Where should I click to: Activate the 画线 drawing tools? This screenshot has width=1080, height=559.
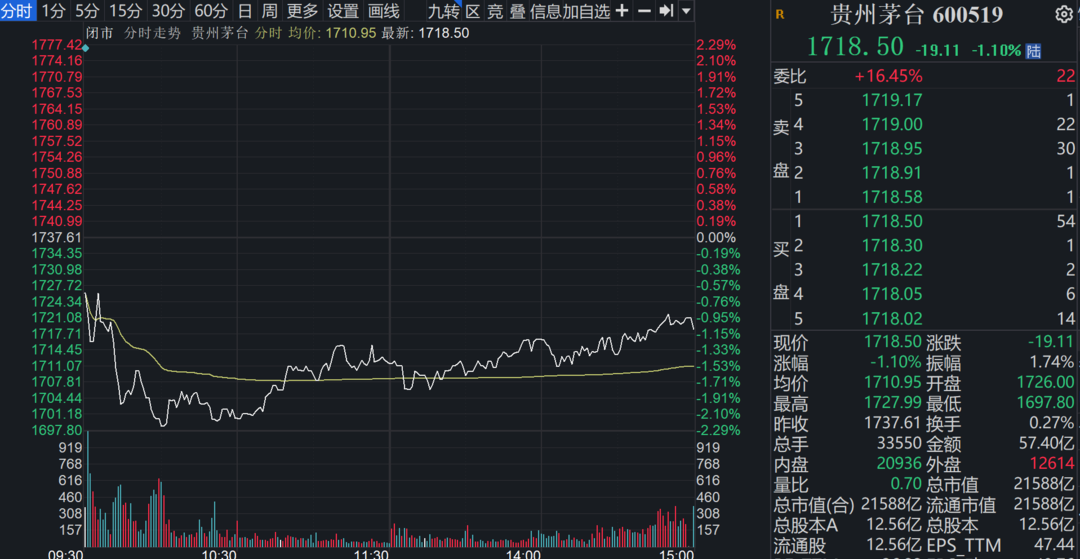tap(383, 11)
